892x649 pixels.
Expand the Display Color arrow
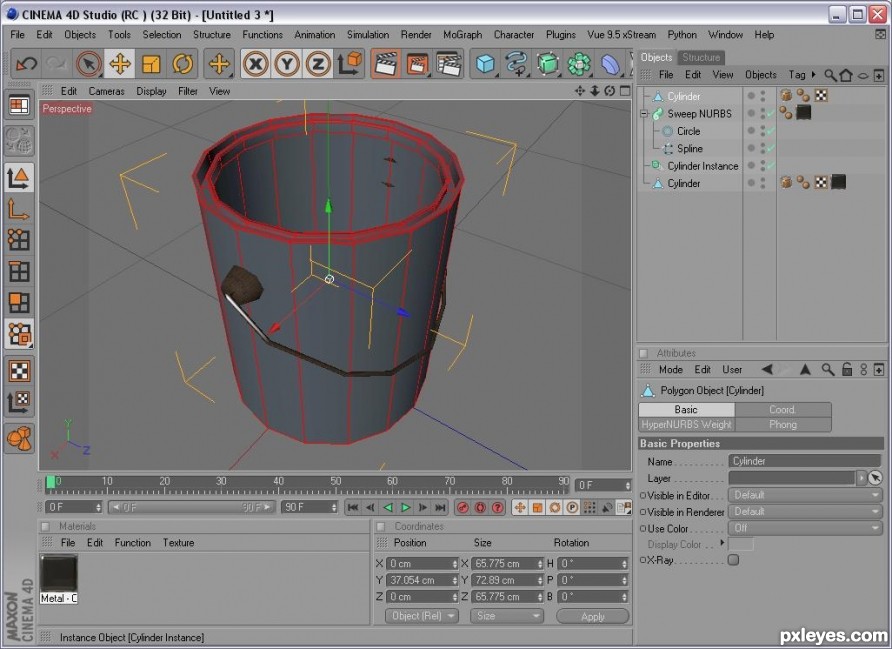tap(722, 543)
